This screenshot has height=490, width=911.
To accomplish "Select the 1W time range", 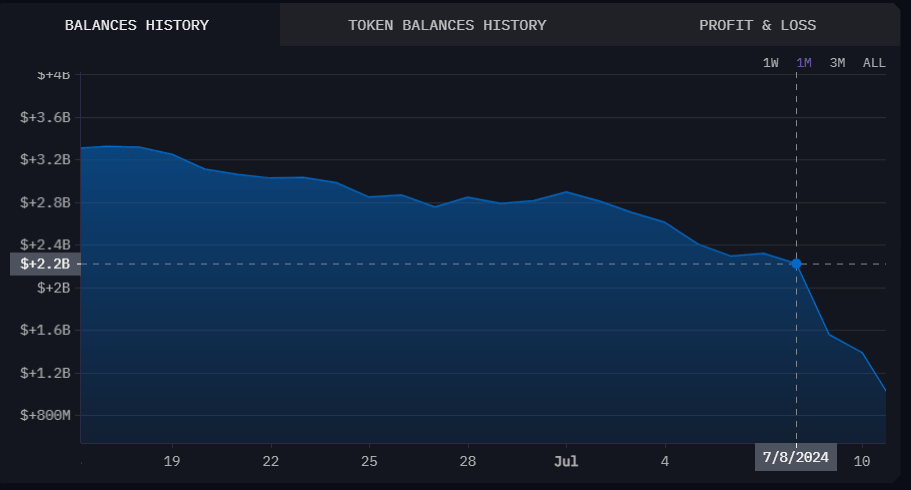I will point(770,63).
